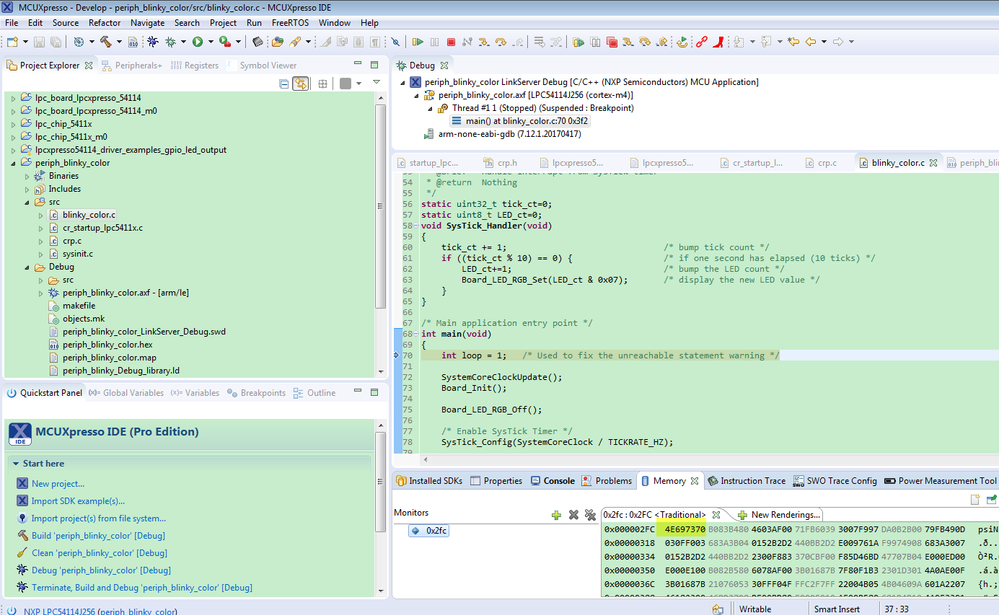The image size is (999, 615).
Task: Click Build 'periph_blinky_color' [Debug] link
Action: click(x=98, y=536)
